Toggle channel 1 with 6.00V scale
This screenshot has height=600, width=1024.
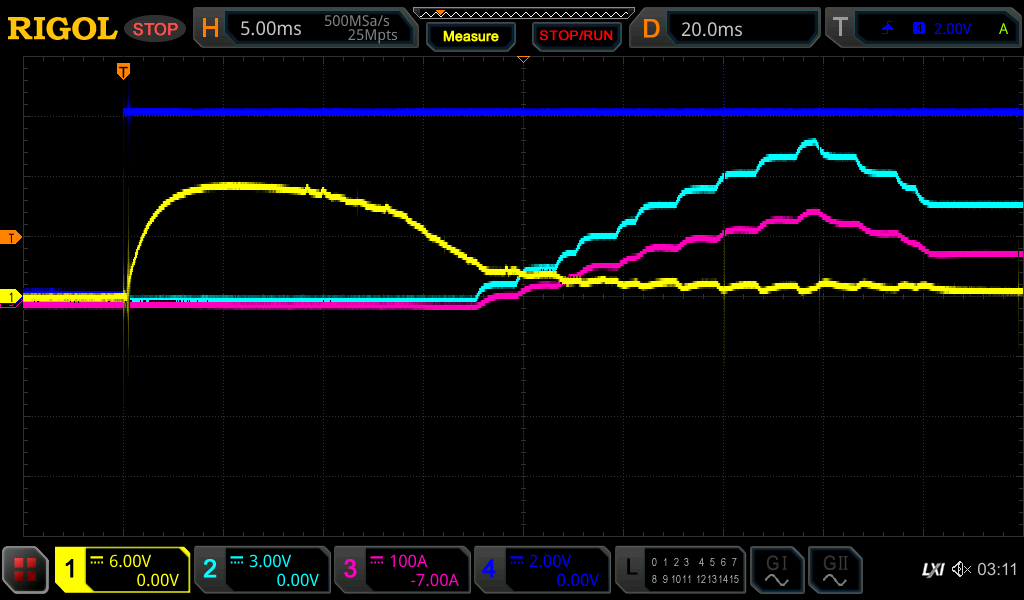coord(122,570)
